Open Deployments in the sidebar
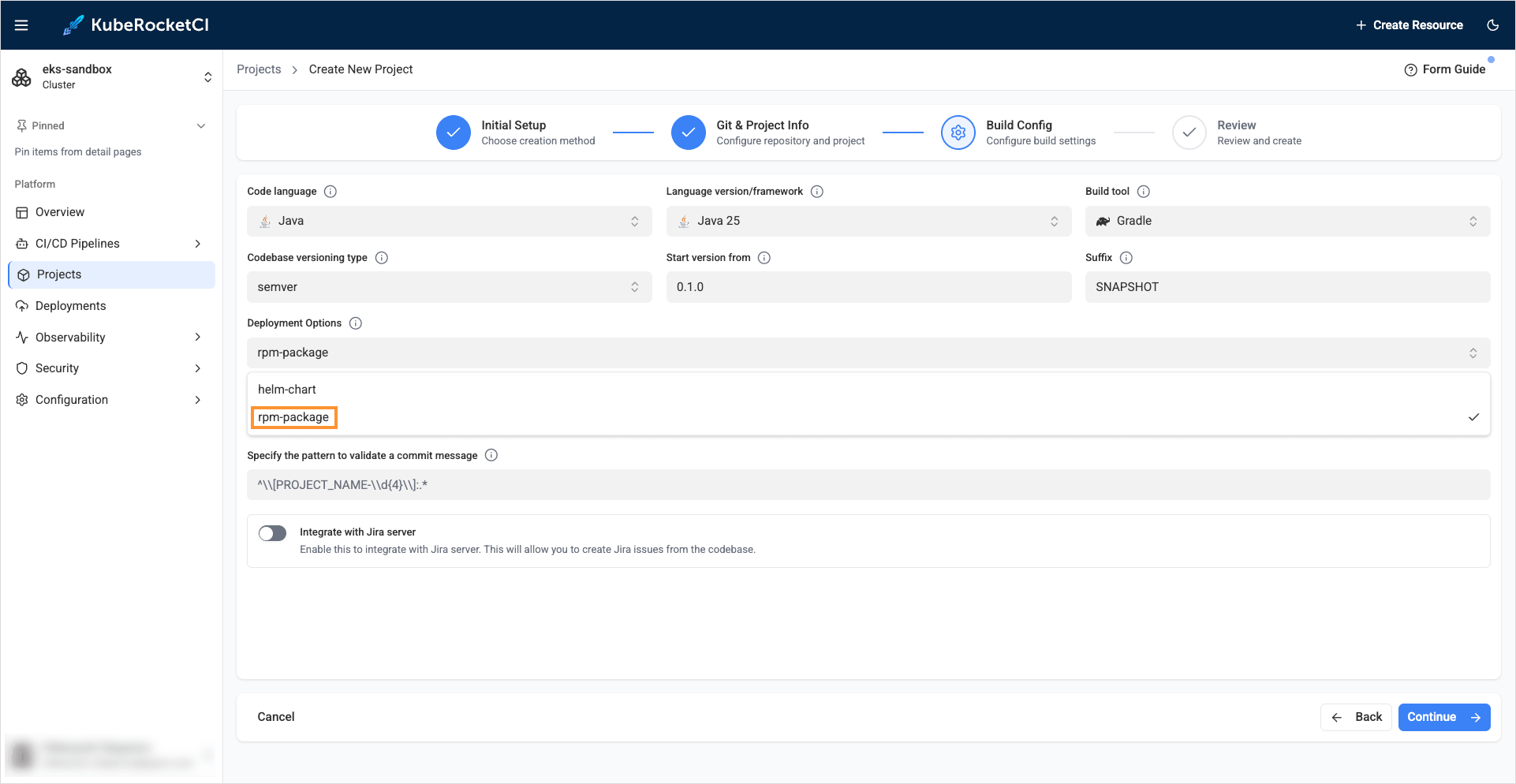This screenshot has height=784, width=1516. [111, 306]
